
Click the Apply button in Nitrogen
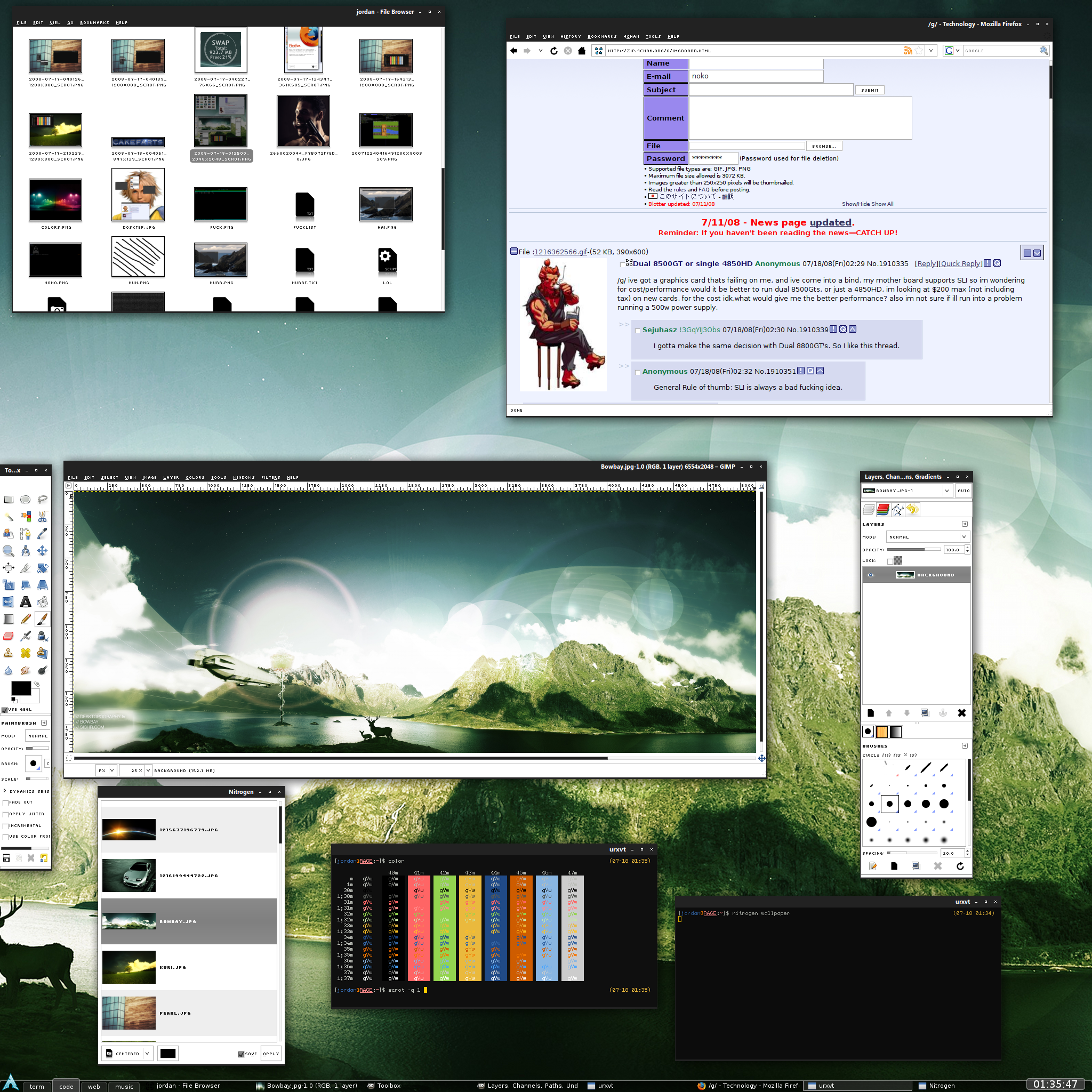coord(271,1054)
